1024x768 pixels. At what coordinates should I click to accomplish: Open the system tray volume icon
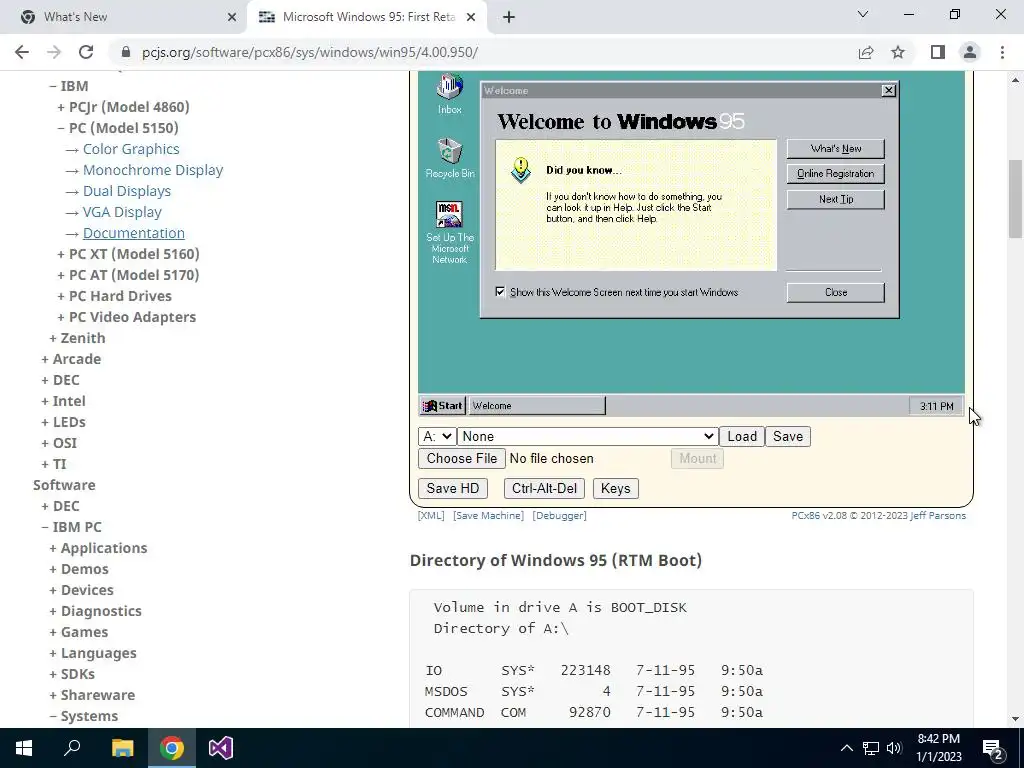click(x=895, y=748)
